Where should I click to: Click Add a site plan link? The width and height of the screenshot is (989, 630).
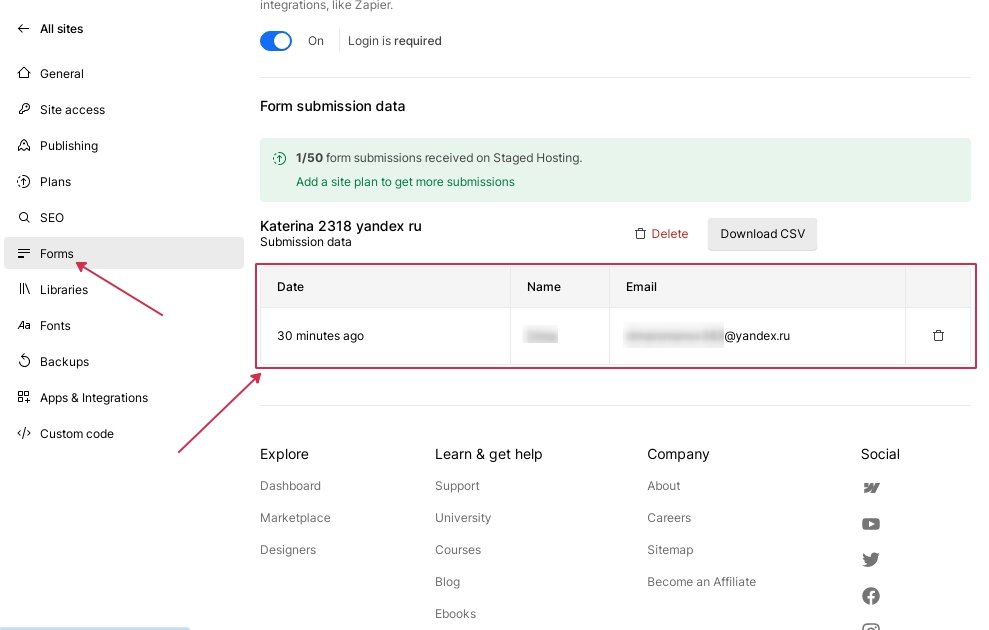[405, 182]
